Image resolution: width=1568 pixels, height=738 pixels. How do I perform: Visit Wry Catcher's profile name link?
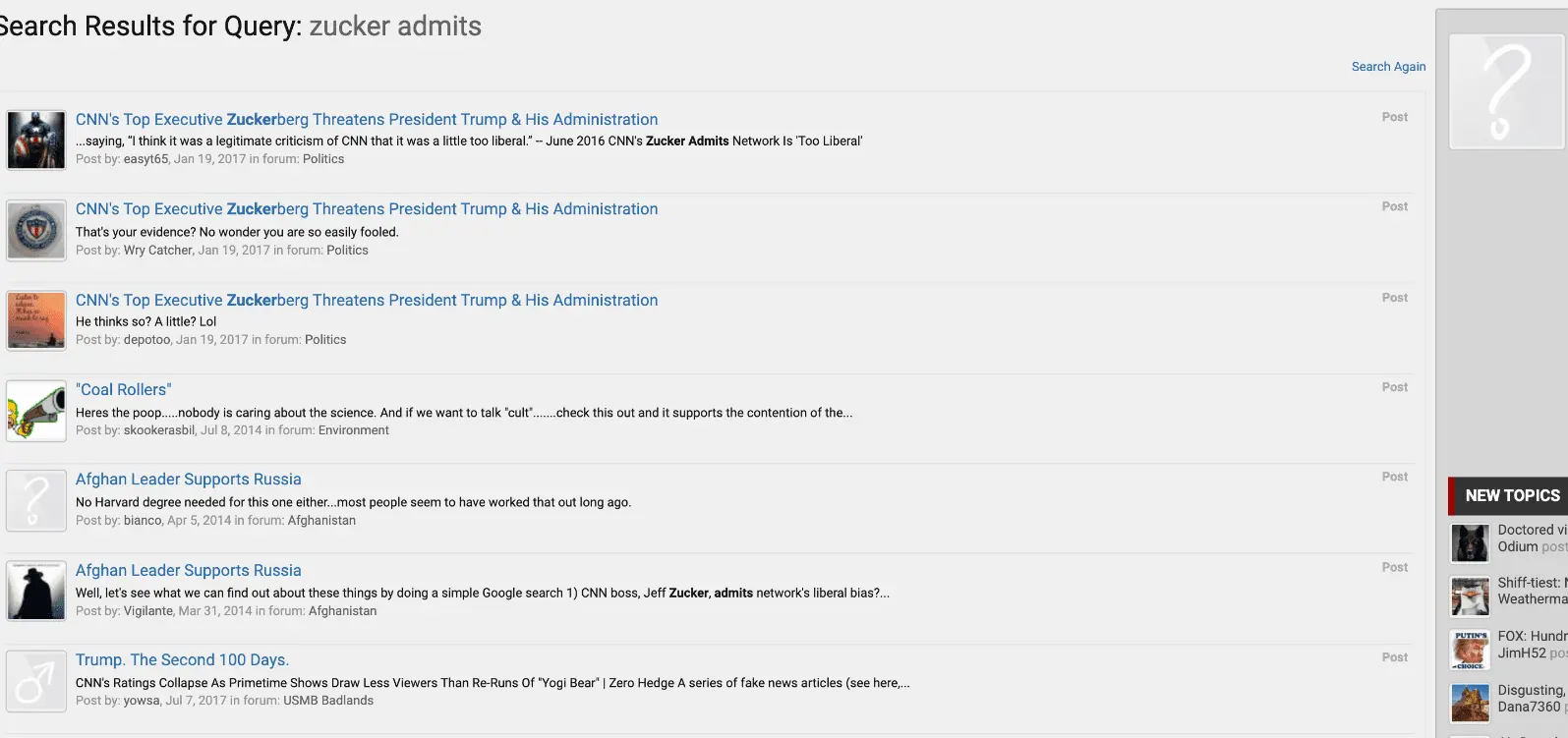(158, 251)
